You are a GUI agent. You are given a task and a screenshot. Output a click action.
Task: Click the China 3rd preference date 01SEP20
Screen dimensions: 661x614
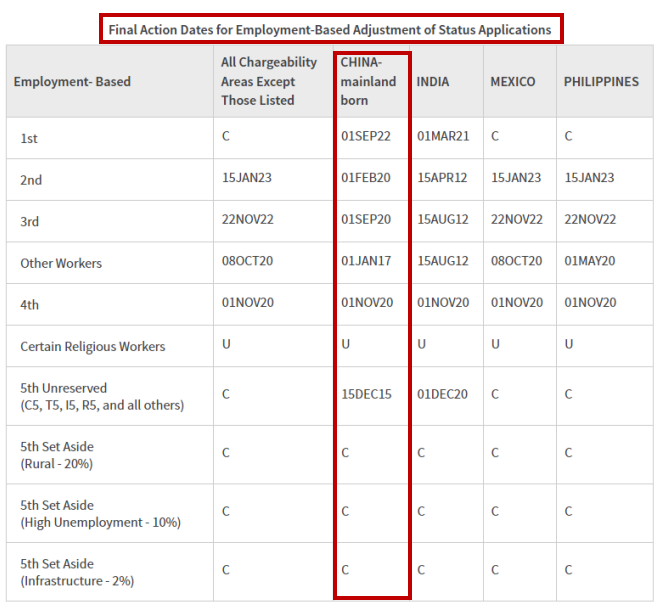[x=366, y=219]
